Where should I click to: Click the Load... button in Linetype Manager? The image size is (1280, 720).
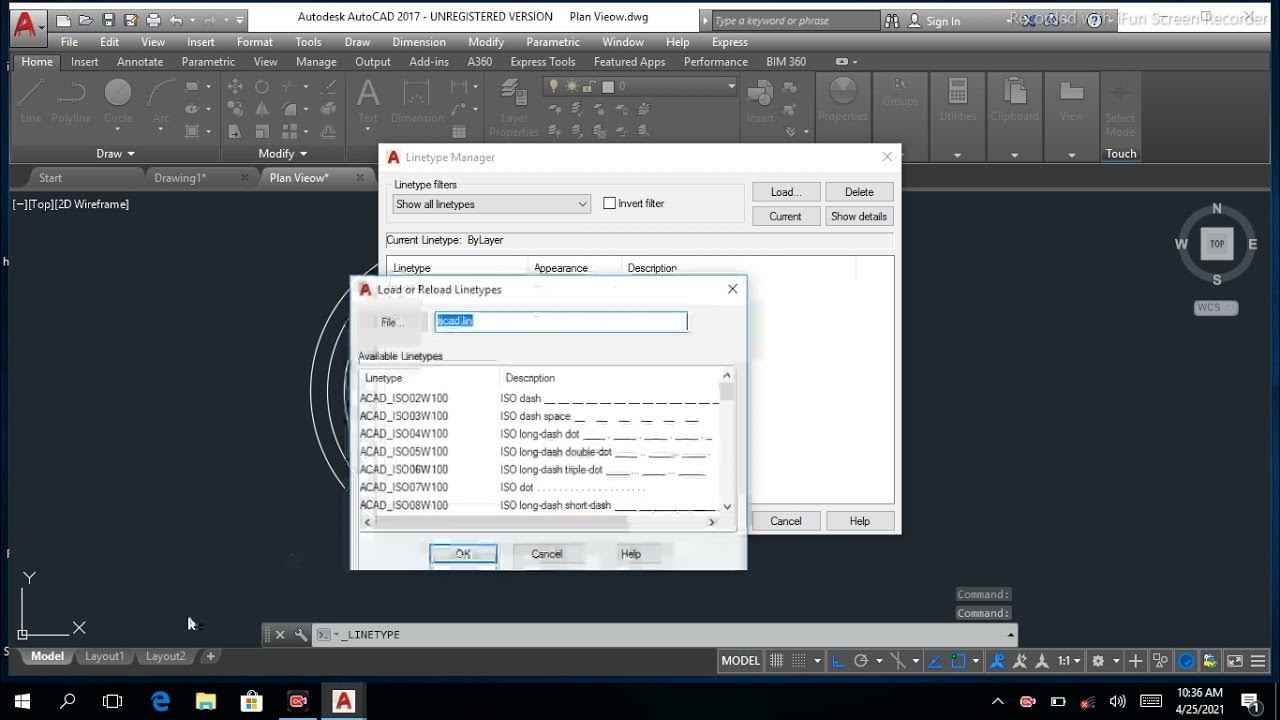click(x=785, y=192)
